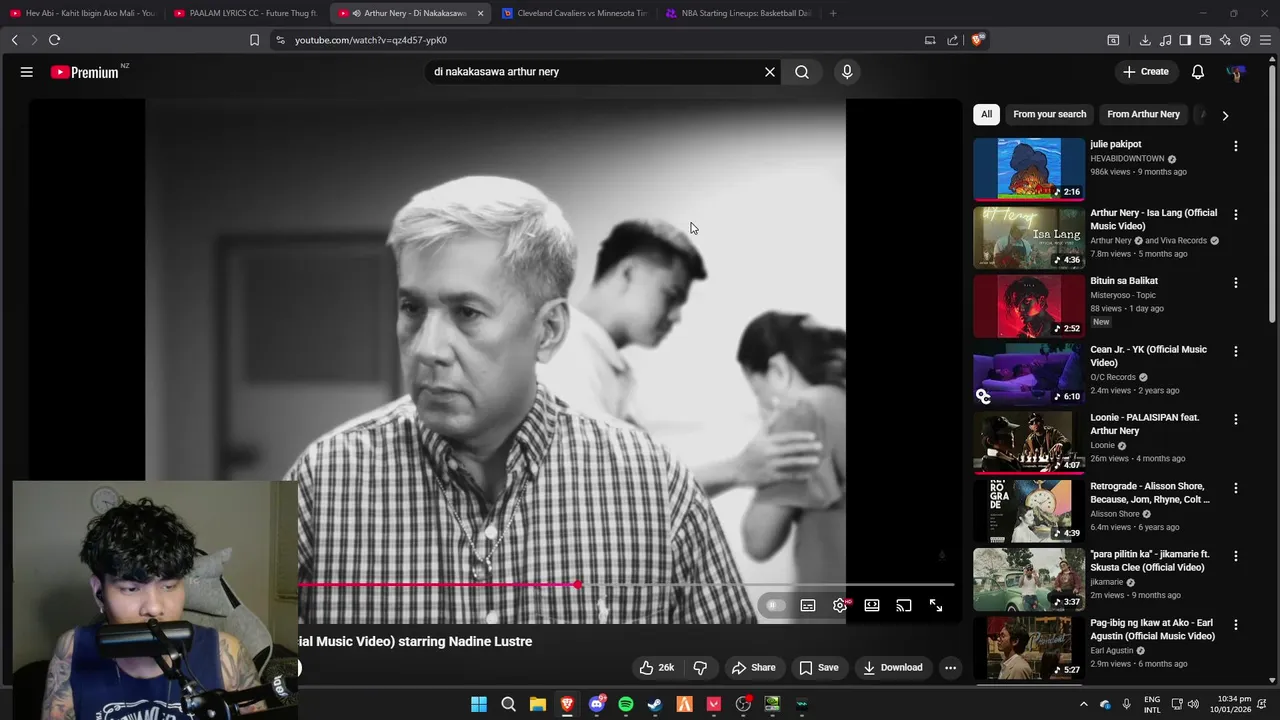Open options for Pag-ibig ng Ikaw at Ako

[x=1236, y=625]
